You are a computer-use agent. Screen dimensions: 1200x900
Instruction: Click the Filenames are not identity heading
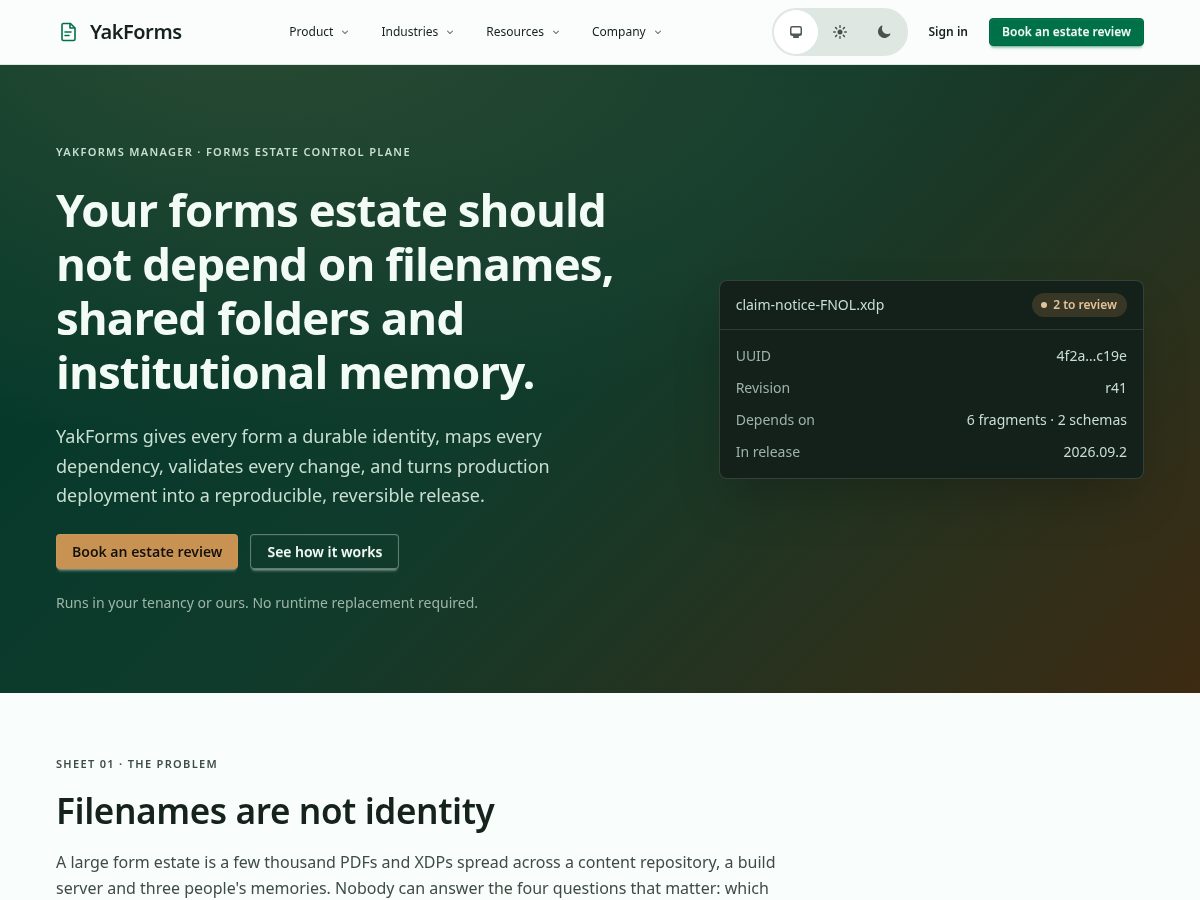(x=275, y=811)
